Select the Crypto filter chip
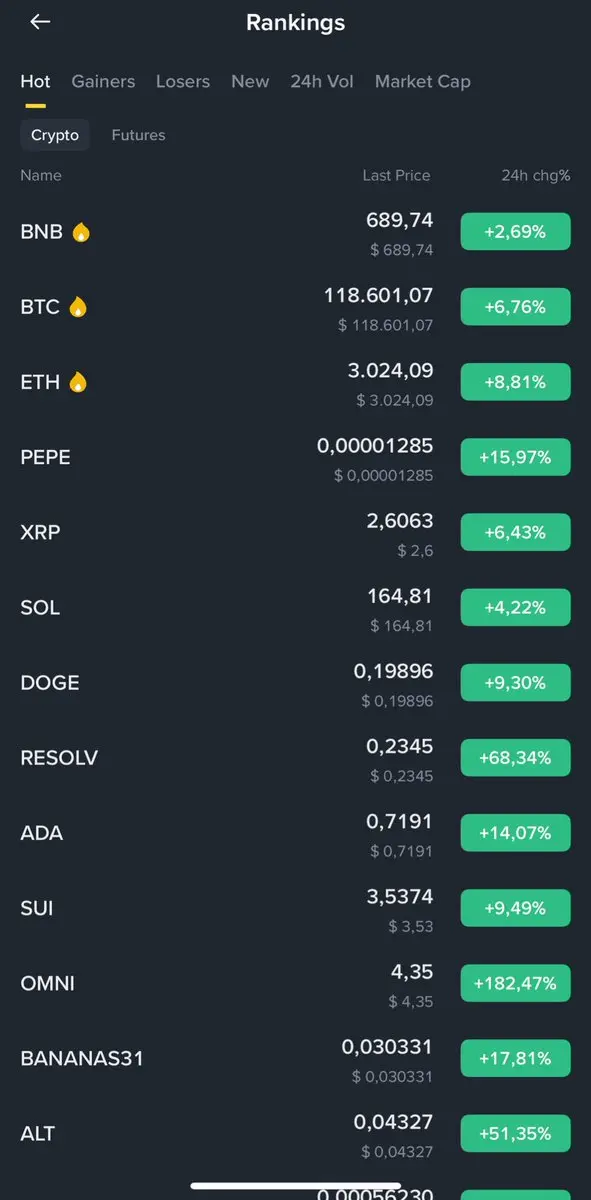The image size is (591, 1200). [x=55, y=135]
